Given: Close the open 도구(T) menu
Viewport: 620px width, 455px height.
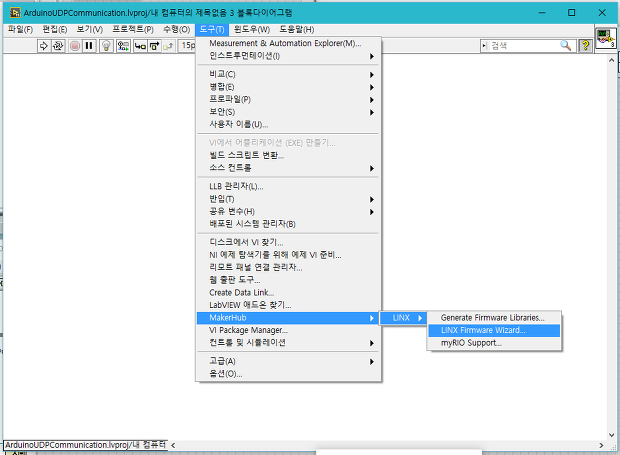Looking at the screenshot, I should (x=212, y=29).
